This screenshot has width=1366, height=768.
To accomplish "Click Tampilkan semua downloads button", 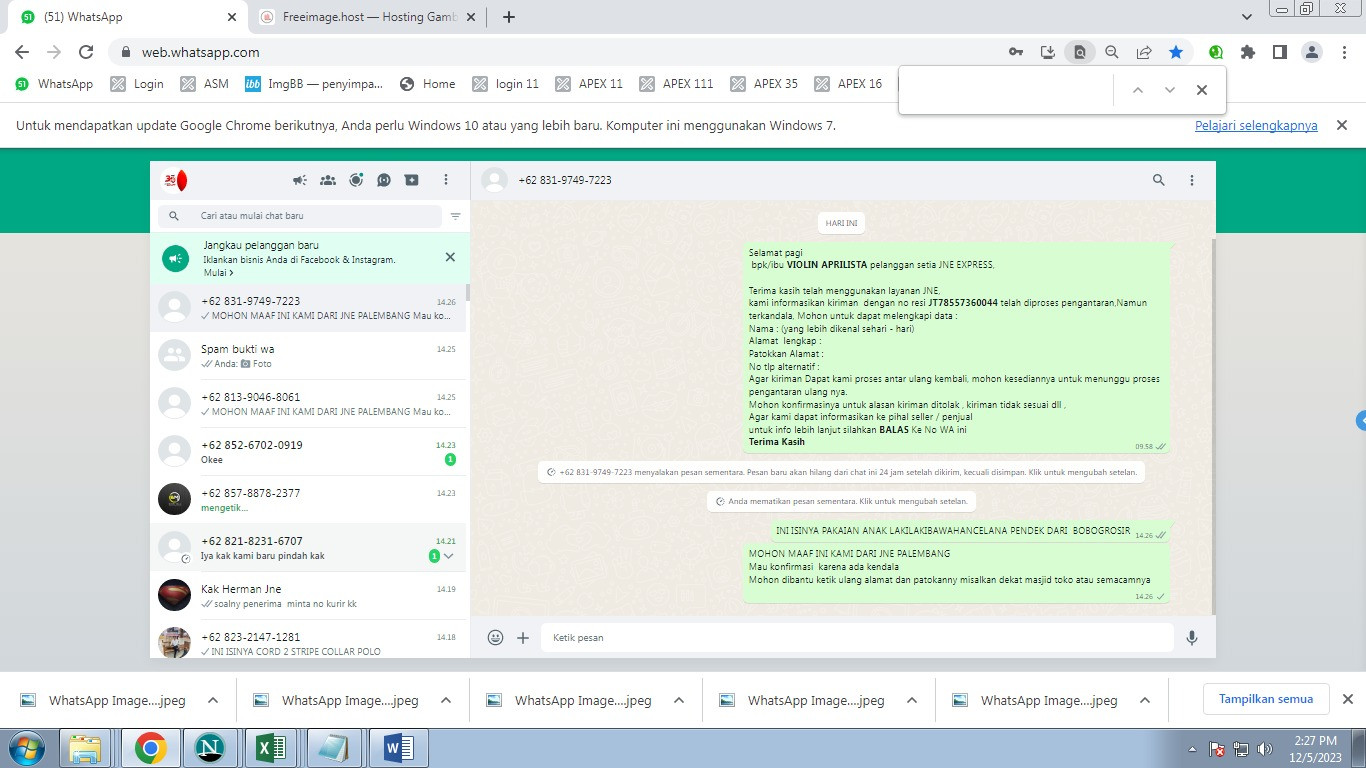I will pyautogui.click(x=1266, y=699).
